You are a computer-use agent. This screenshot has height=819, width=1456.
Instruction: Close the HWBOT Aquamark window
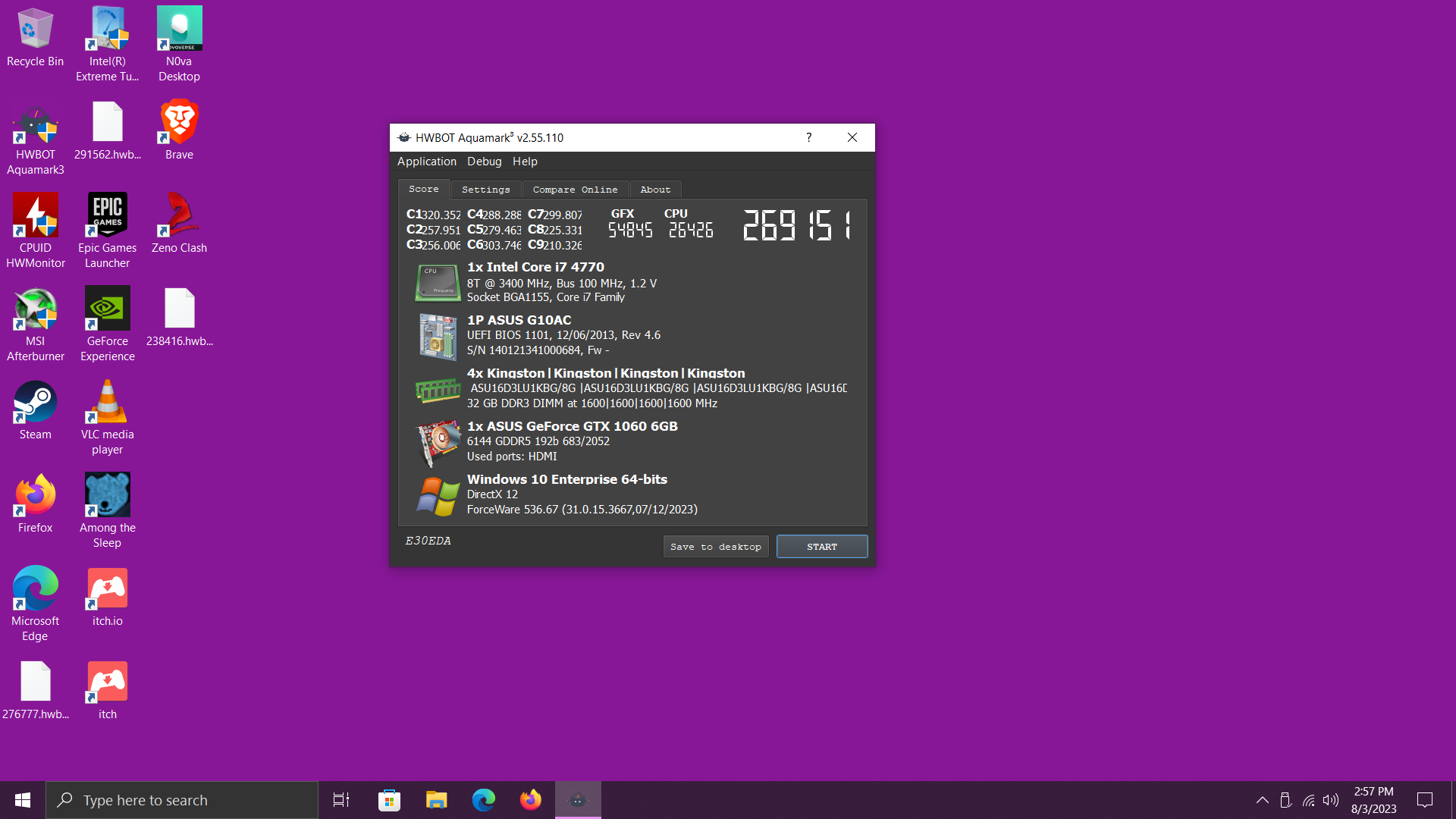pos(852,137)
